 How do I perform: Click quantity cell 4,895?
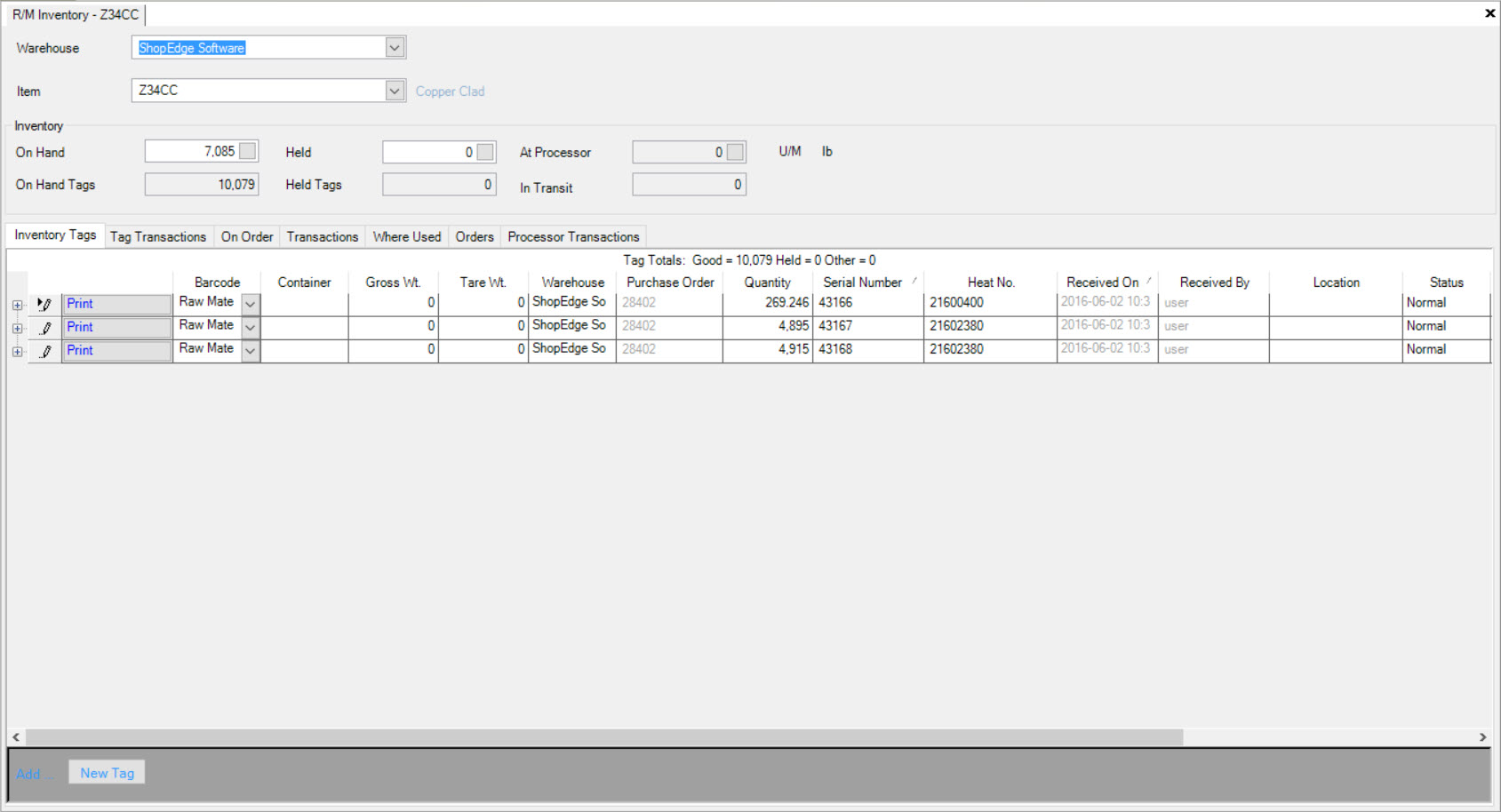(x=768, y=326)
